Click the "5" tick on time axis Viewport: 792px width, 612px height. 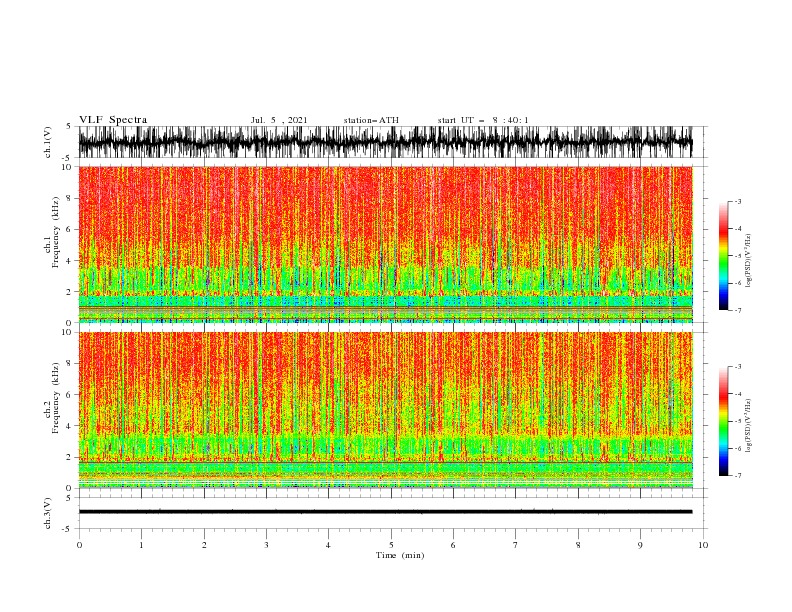pyautogui.click(x=391, y=545)
